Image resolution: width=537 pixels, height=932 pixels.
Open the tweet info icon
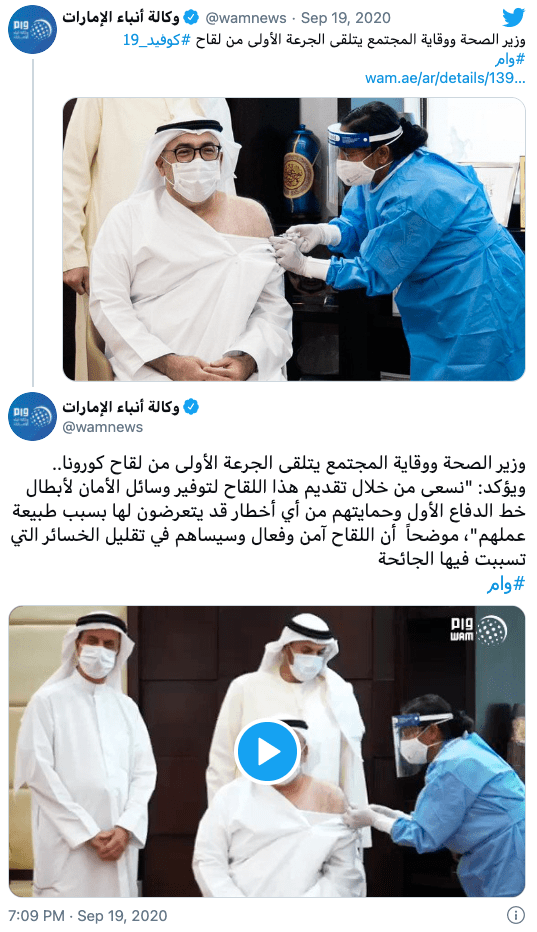coord(516,915)
